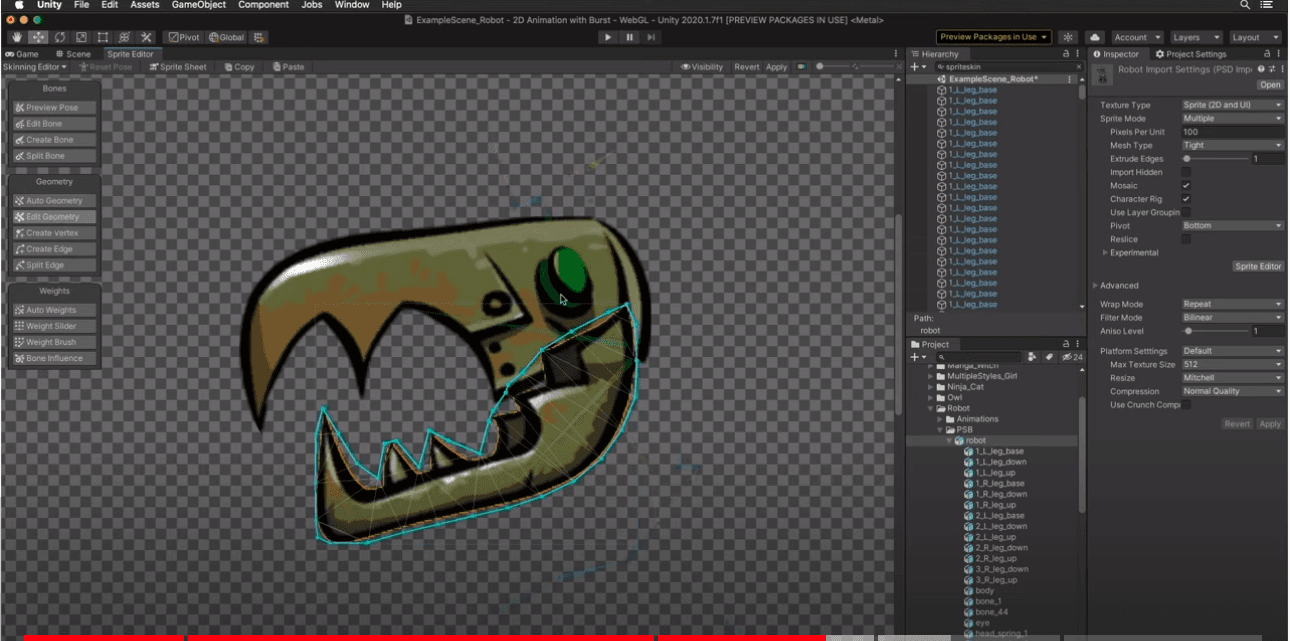Image resolution: width=1290 pixels, height=641 pixels.
Task: Select Edit Geometry tool
Action: pos(54,217)
